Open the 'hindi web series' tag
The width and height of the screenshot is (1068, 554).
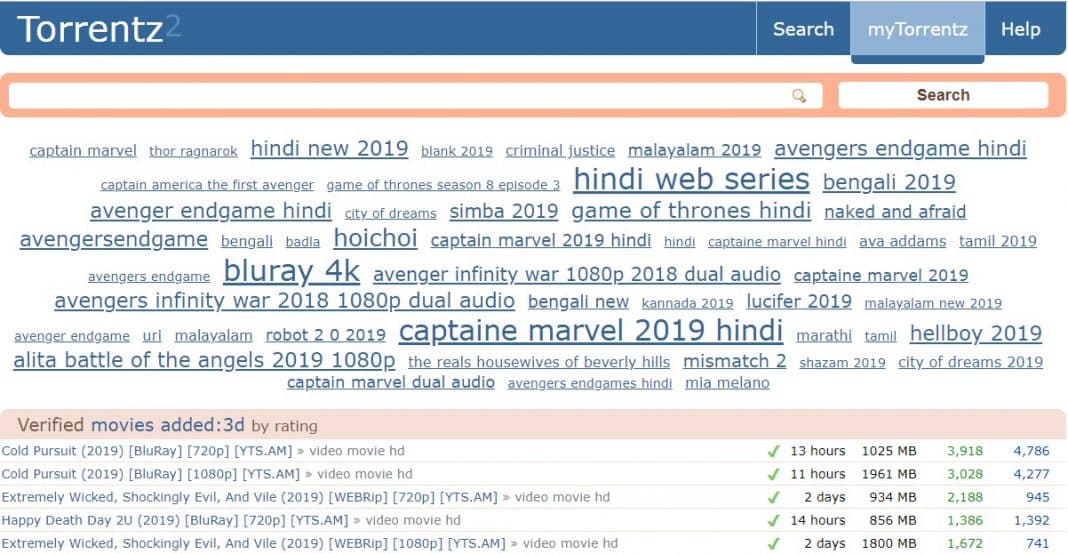coord(690,180)
